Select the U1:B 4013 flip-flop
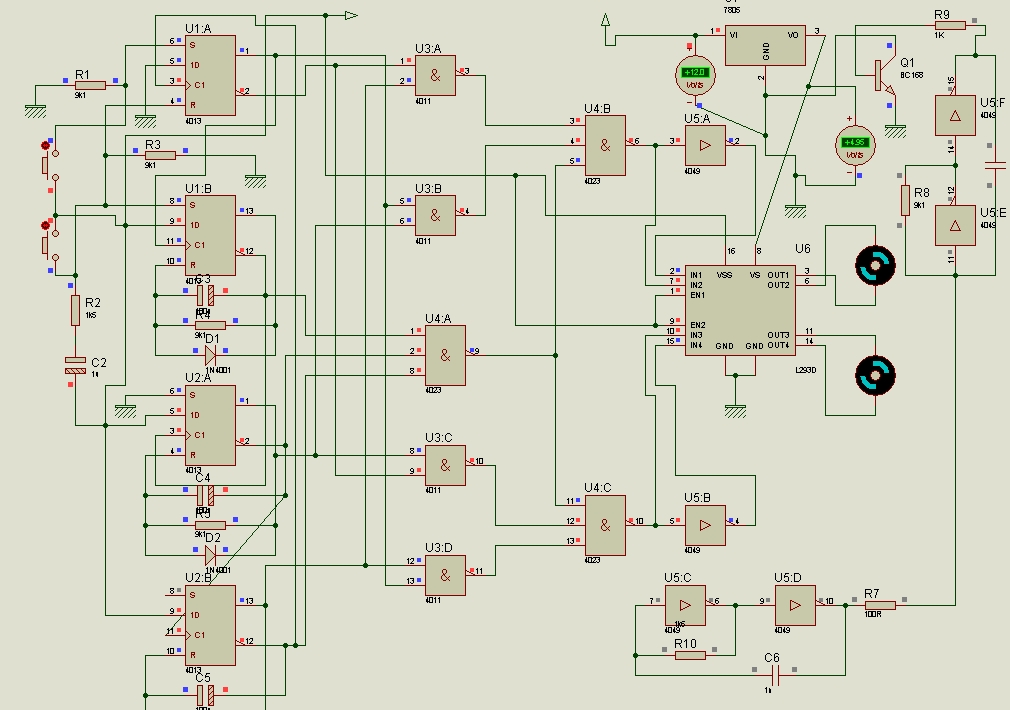The image size is (1010, 710). (210, 235)
